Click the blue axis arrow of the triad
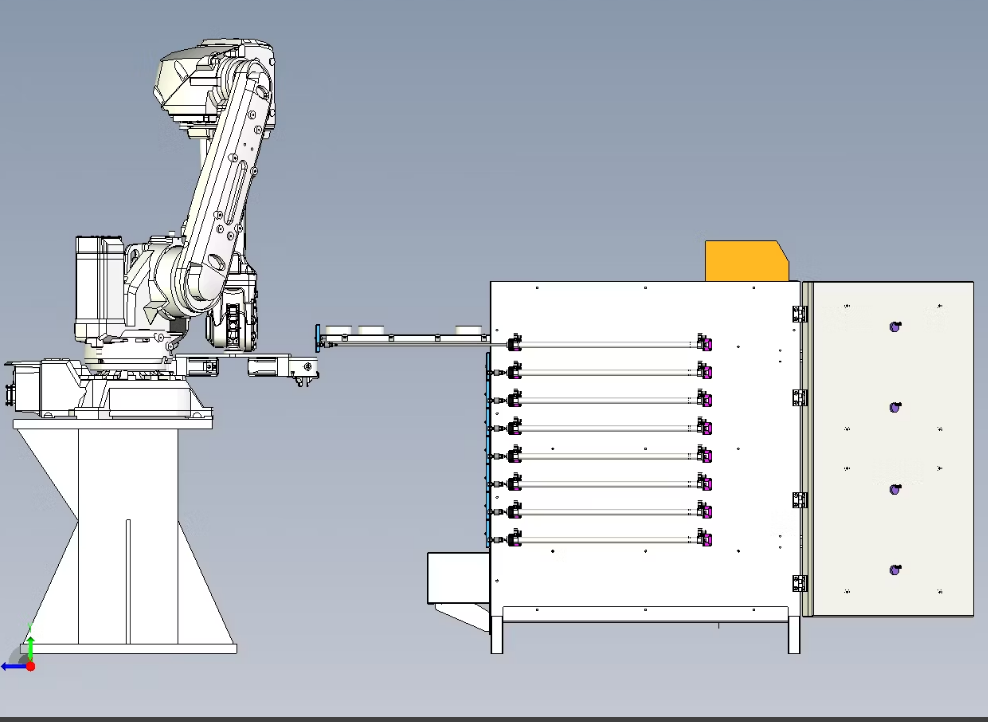This screenshot has width=988, height=722. click(13, 666)
